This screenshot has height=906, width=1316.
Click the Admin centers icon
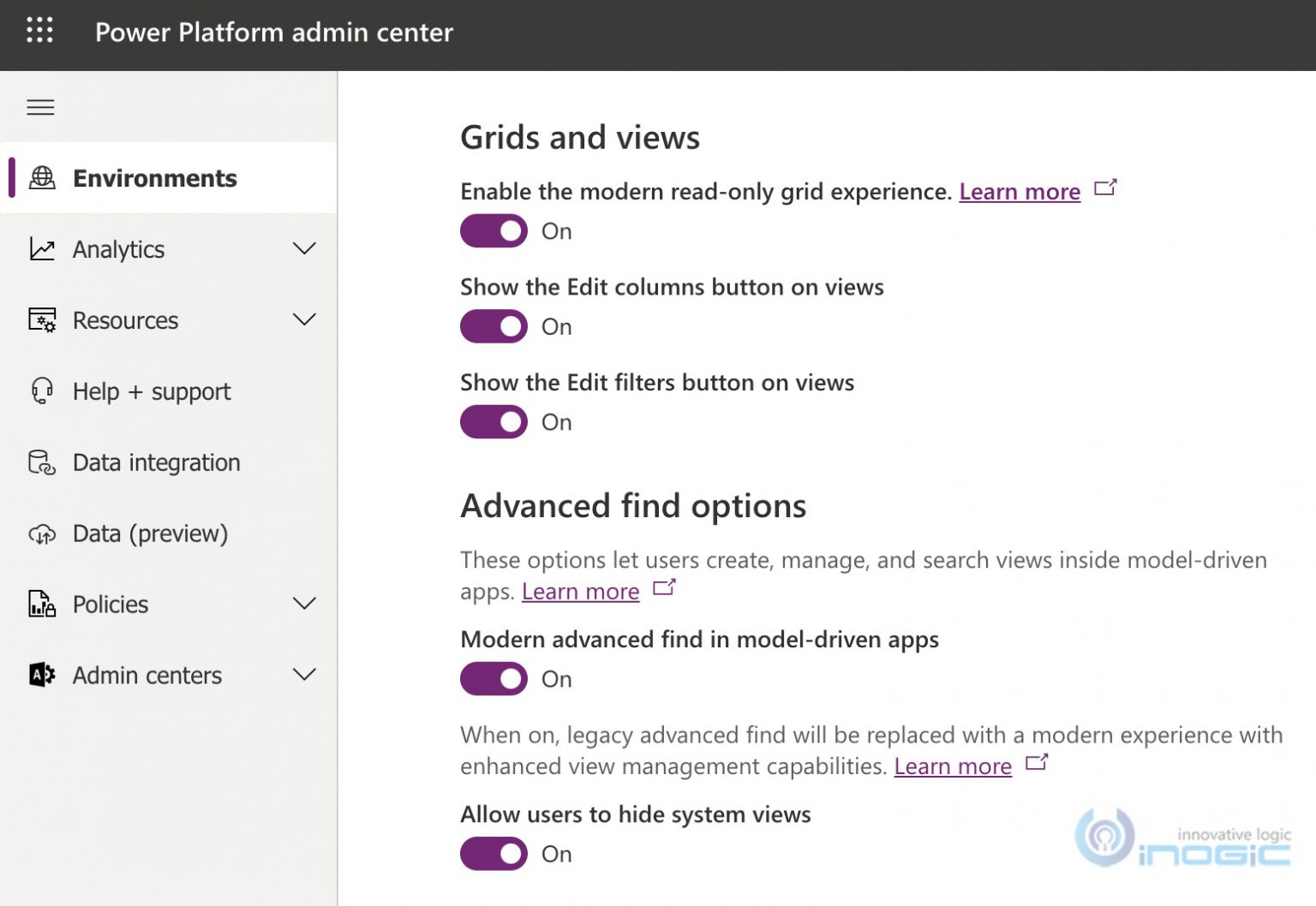click(x=41, y=675)
